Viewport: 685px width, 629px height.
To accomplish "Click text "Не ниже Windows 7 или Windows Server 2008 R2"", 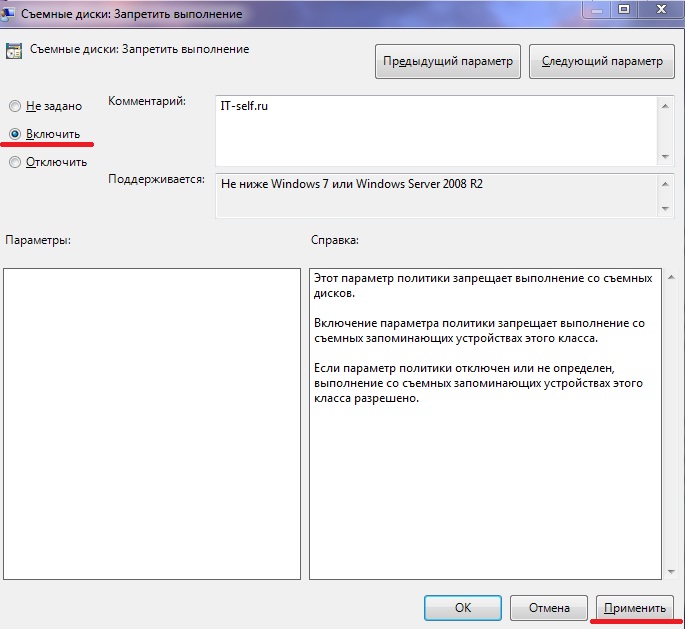I will [352, 184].
